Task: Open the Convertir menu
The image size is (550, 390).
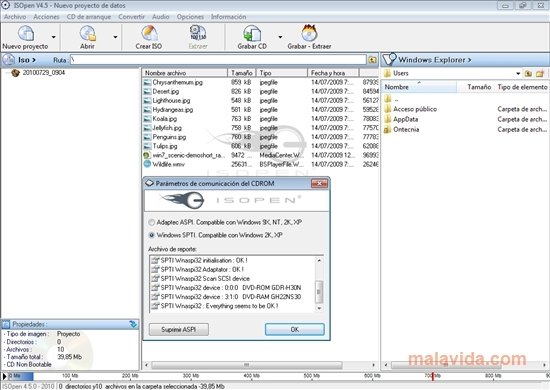Action: coord(131,17)
